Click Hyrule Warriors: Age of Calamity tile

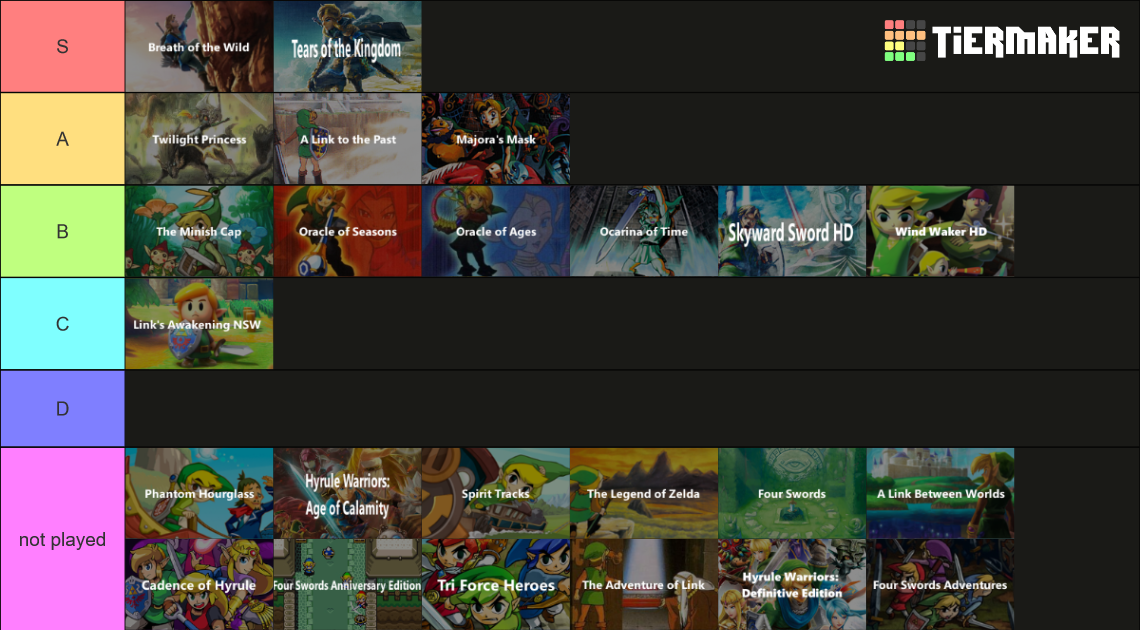pyautogui.click(x=347, y=493)
